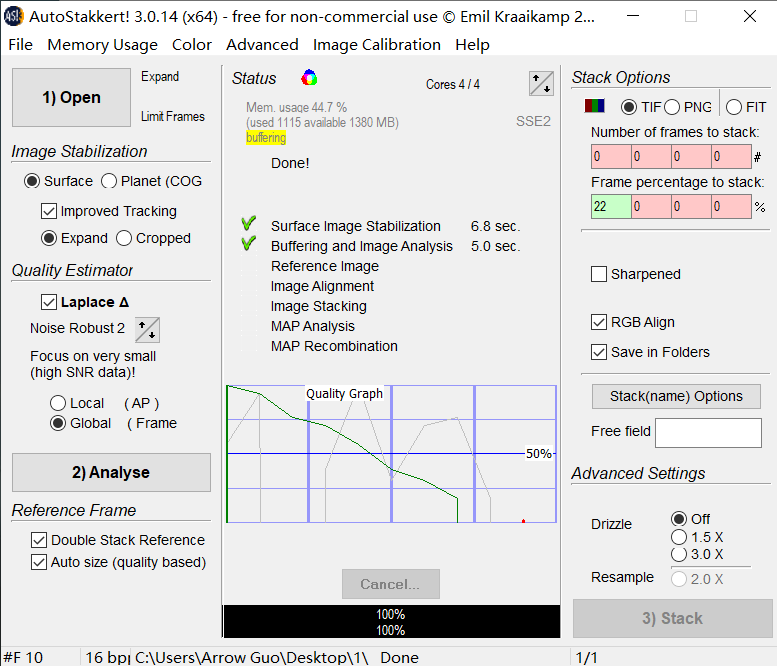
Task: Click the arrows icon beside Cores count
Action: 540,84
